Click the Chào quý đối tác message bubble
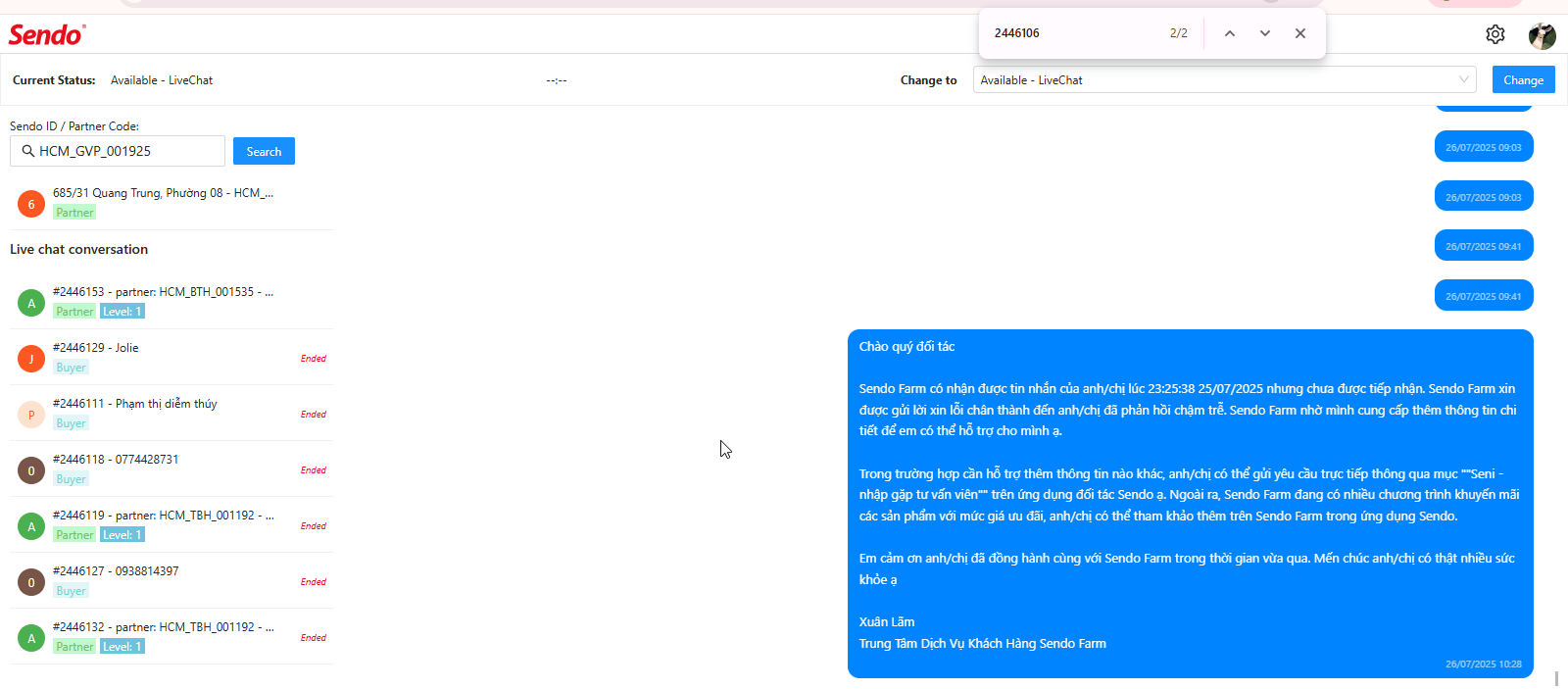Screen dimensions: 1568x689 point(1191,504)
